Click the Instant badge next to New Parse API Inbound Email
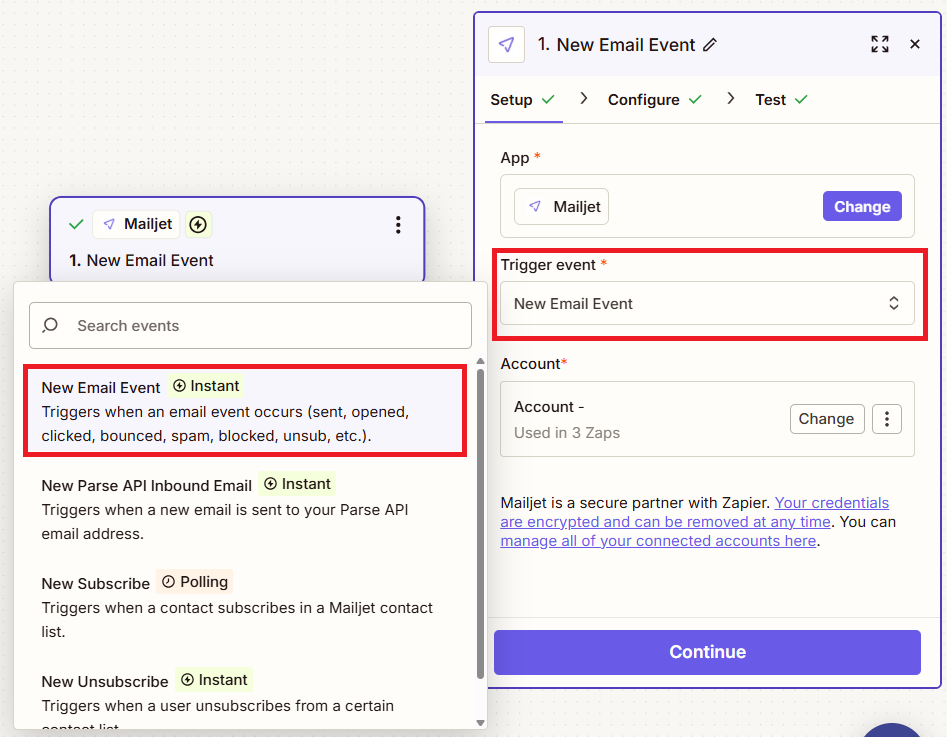947x737 pixels. coord(297,484)
